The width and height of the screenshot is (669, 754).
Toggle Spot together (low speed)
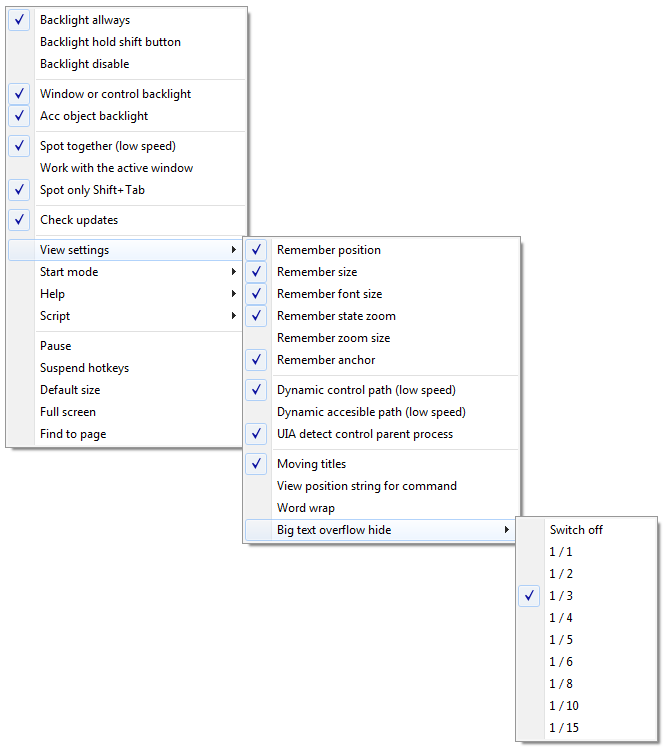[x=127, y=146]
